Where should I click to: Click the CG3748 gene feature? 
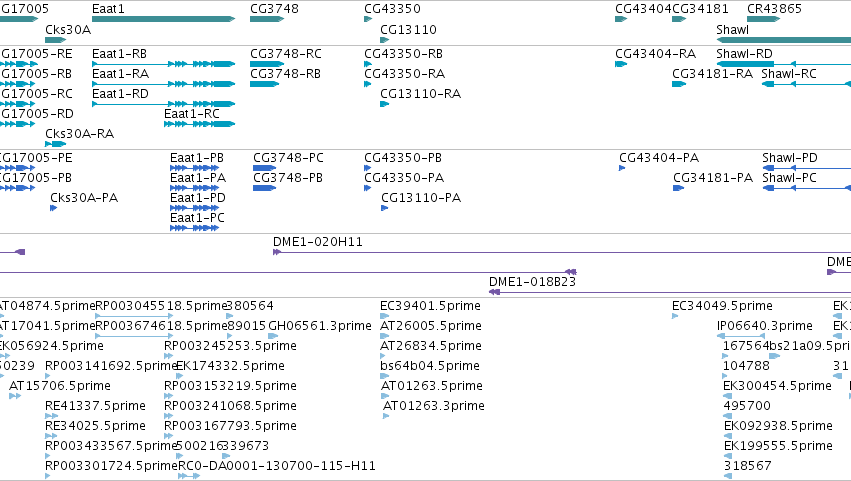pos(267,19)
